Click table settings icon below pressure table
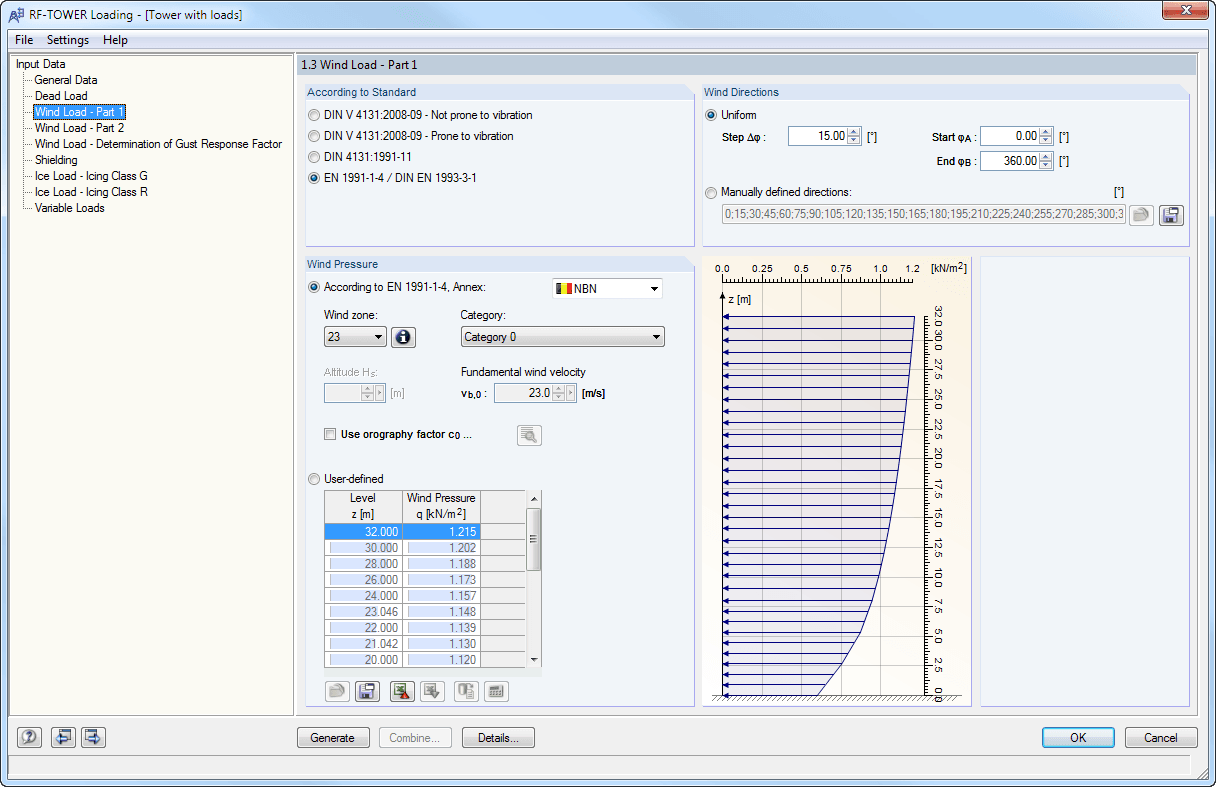Viewport: 1216px width, 787px height. [497, 690]
